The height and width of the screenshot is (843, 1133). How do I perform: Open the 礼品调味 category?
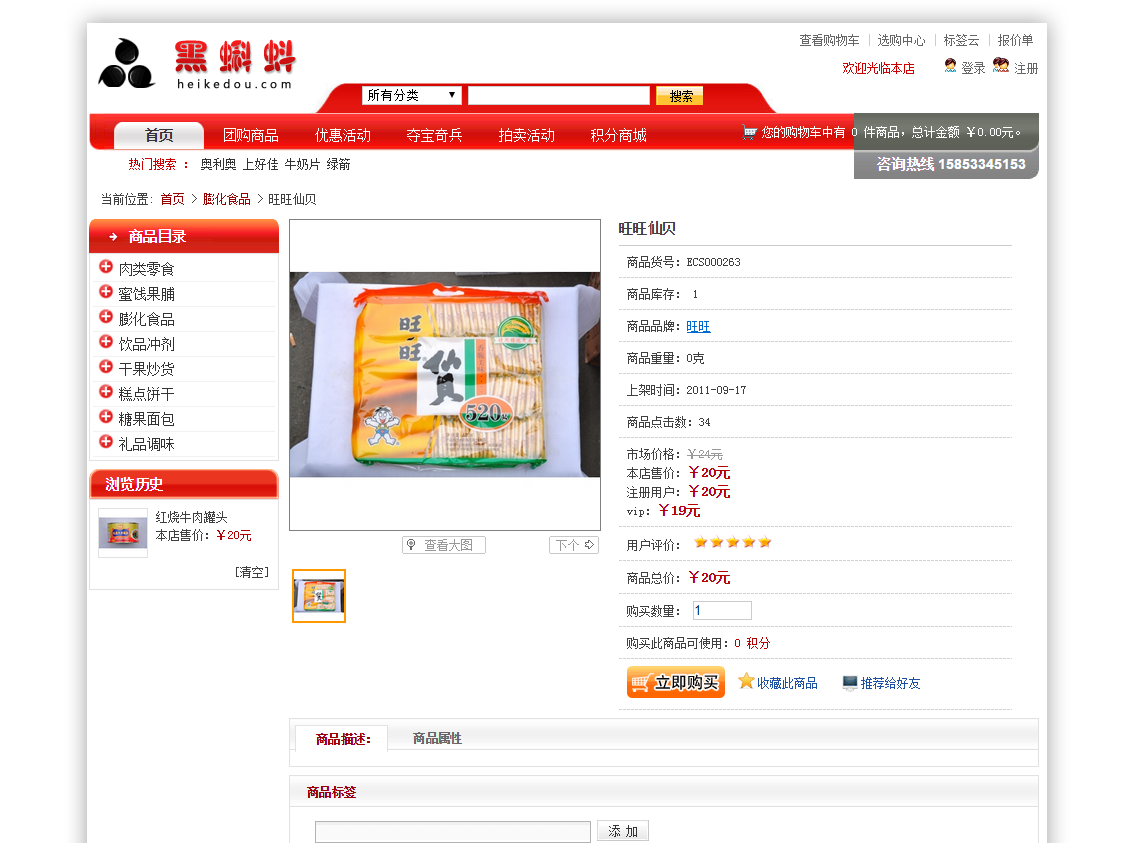click(x=147, y=444)
